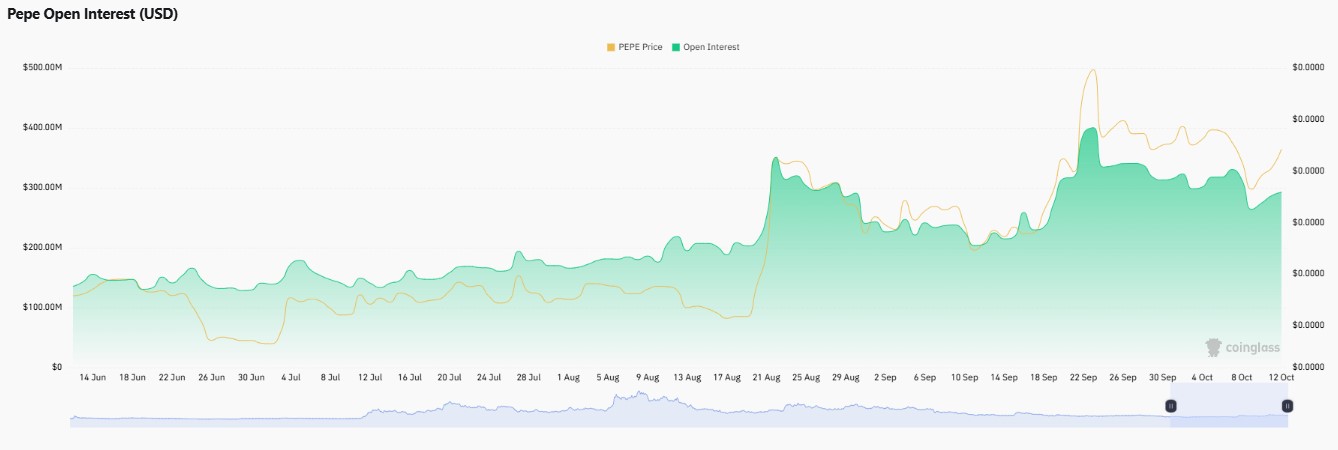
Task: Click the 26 Jun date label
Action: point(211,377)
